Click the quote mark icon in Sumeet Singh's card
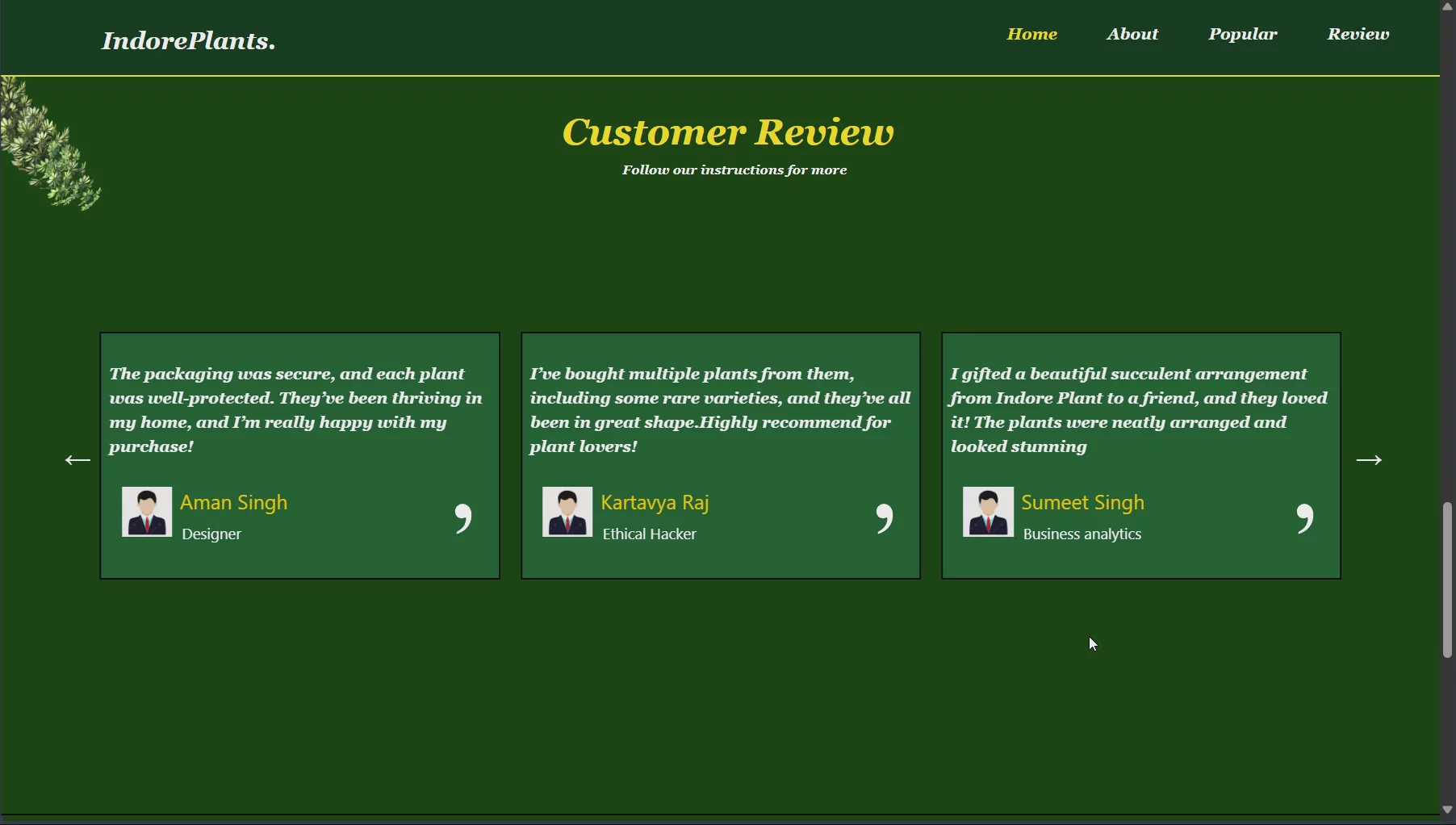 [x=1305, y=517]
